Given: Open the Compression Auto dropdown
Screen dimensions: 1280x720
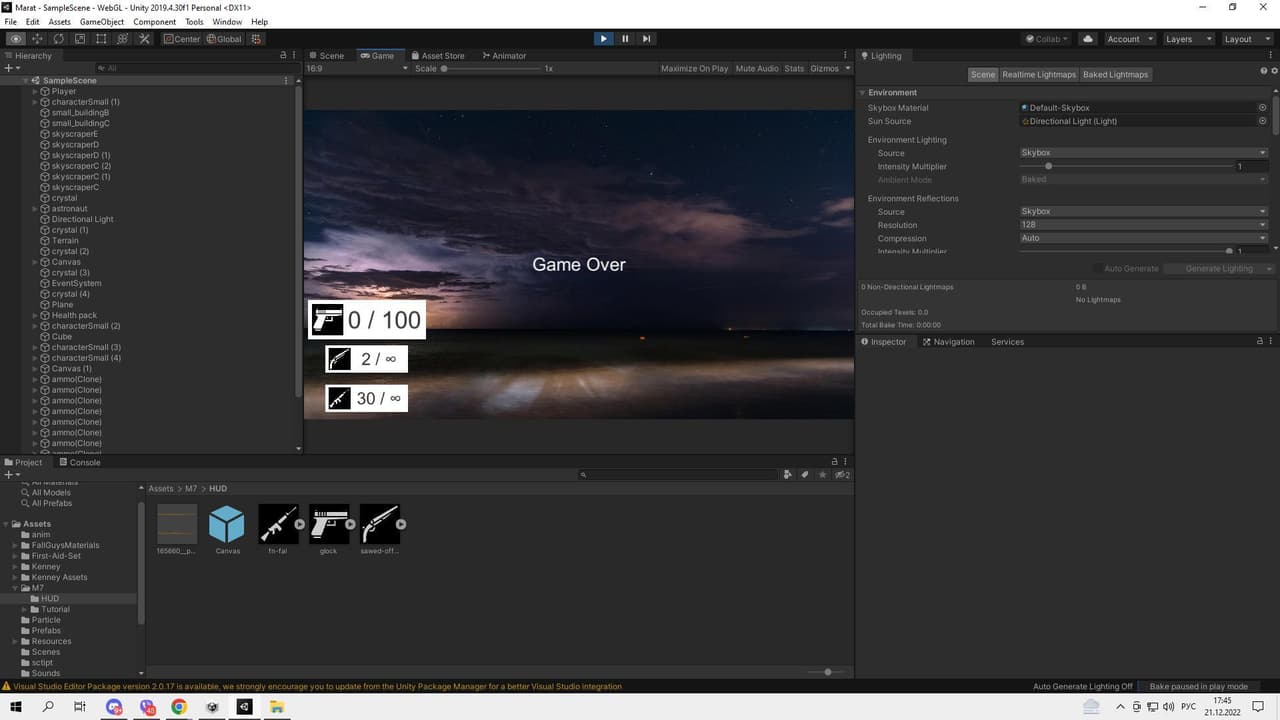Looking at the screenshot, I should click(1143, 238).
